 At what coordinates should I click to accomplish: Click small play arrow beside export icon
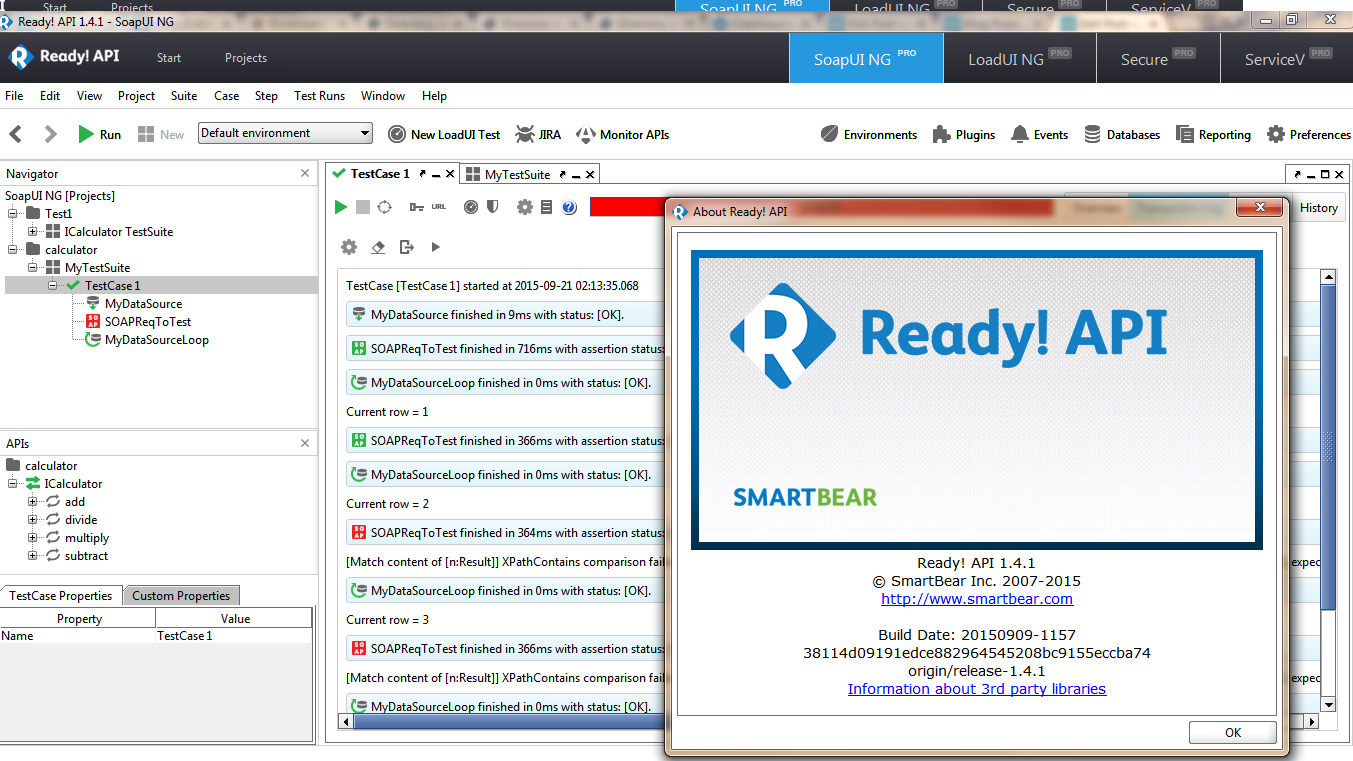coord(435,247)
